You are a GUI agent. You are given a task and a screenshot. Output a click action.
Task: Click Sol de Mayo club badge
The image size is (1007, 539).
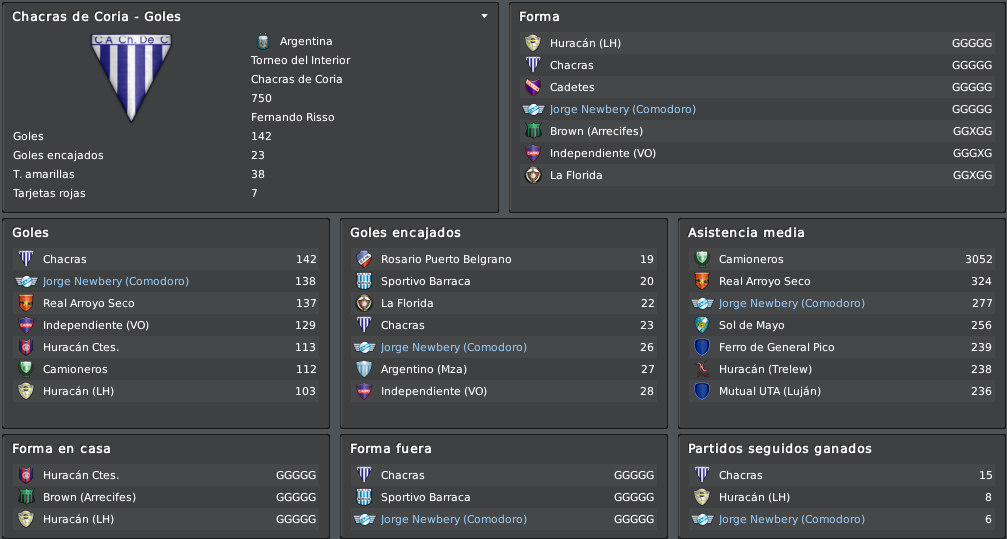(x=701, y=325)
